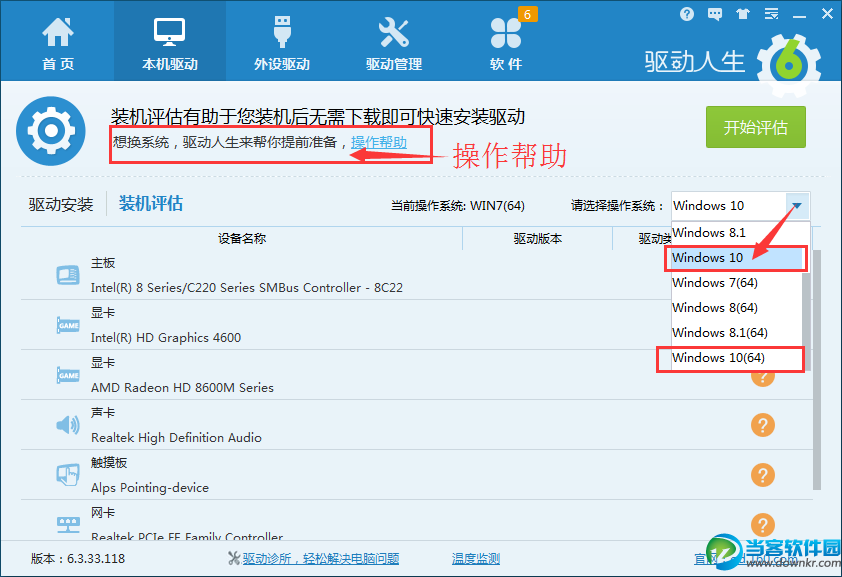Select AMD Radeon HD 8600M Series text
This screenshot has width=842, height=577.
tap(182, 388)
